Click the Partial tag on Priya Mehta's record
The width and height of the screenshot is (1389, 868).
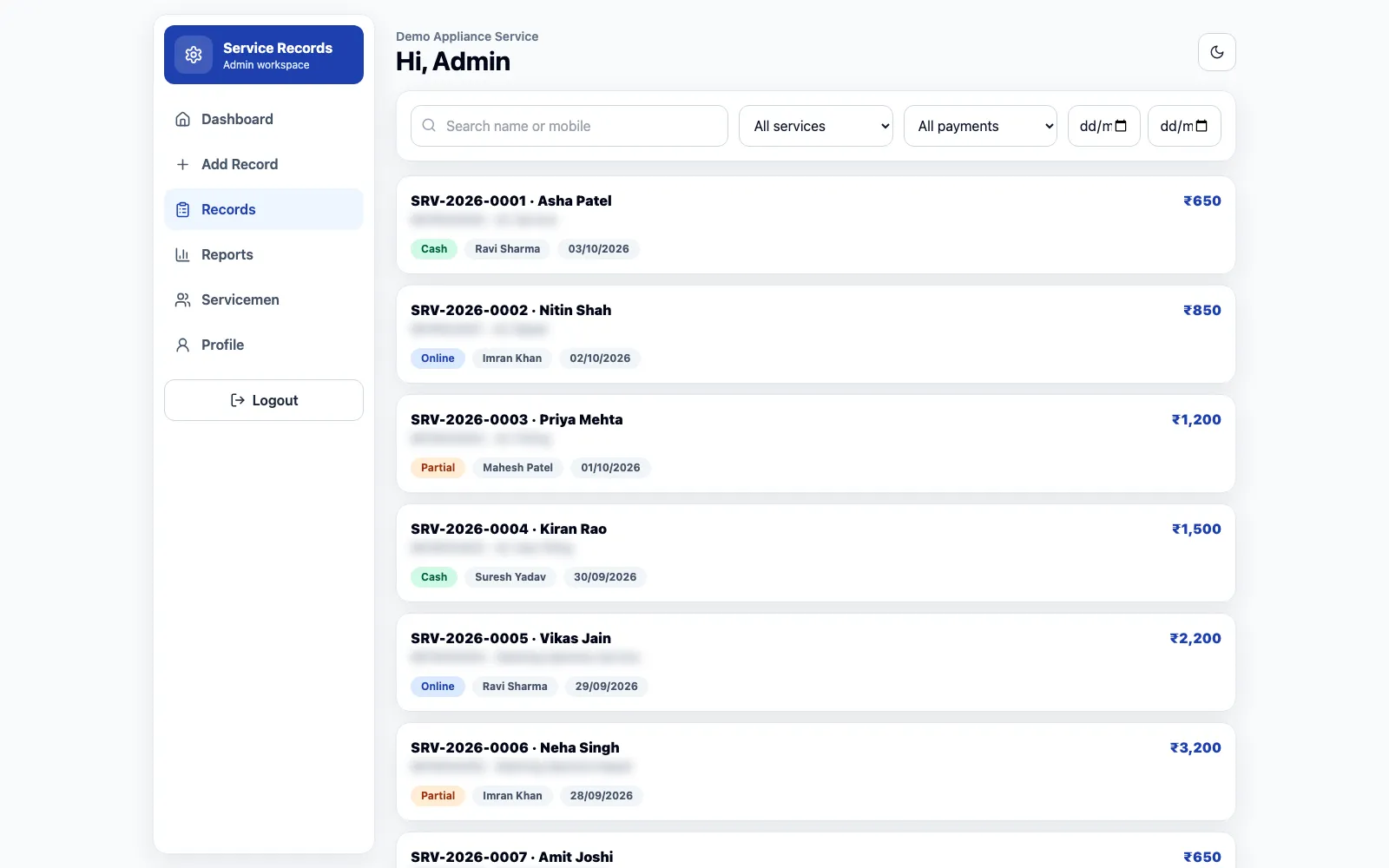point(438,468)
